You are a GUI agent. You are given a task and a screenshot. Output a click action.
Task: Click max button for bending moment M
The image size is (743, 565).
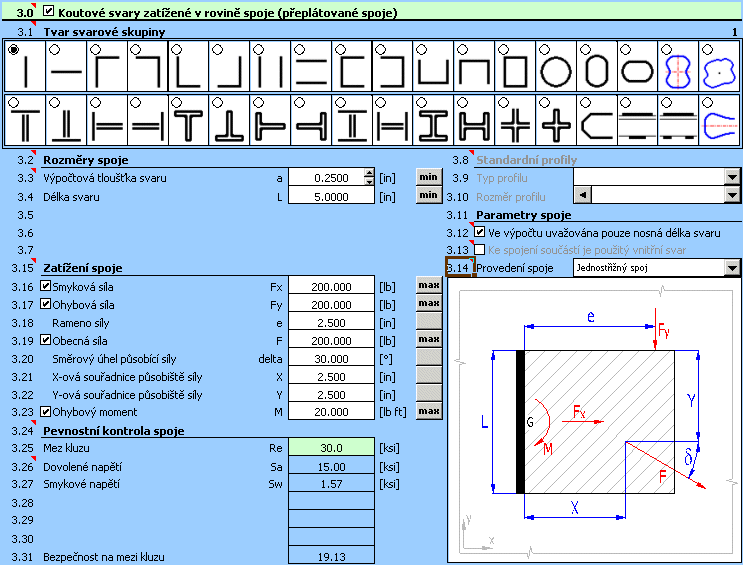[429, 411]
